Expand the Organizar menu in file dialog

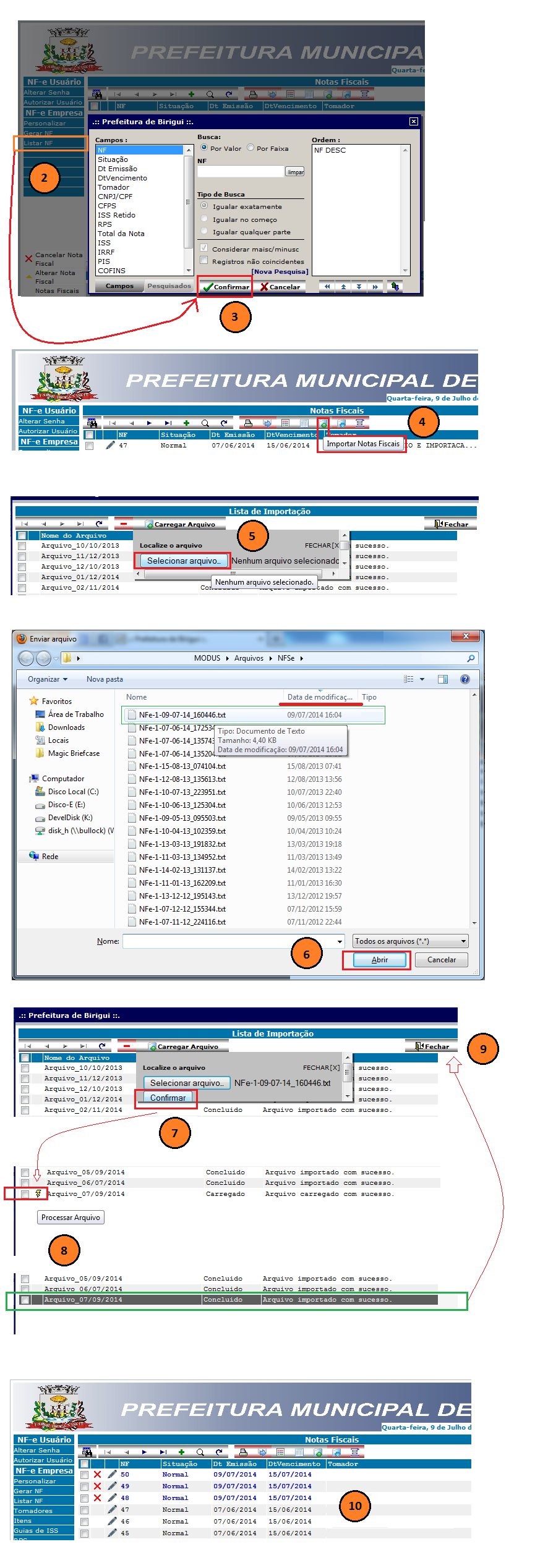coord(47,679)
